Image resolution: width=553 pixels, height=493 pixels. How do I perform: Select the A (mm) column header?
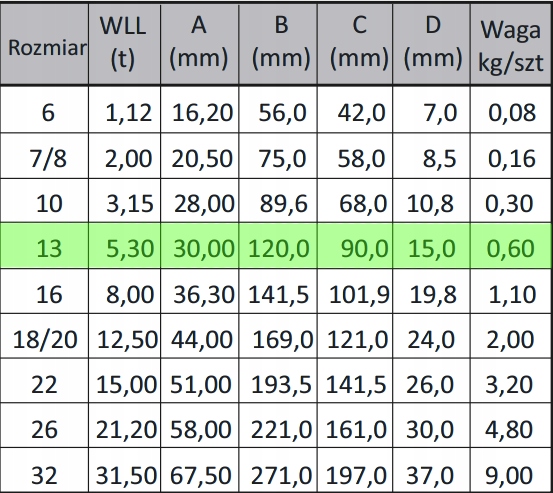coord(200,44)
